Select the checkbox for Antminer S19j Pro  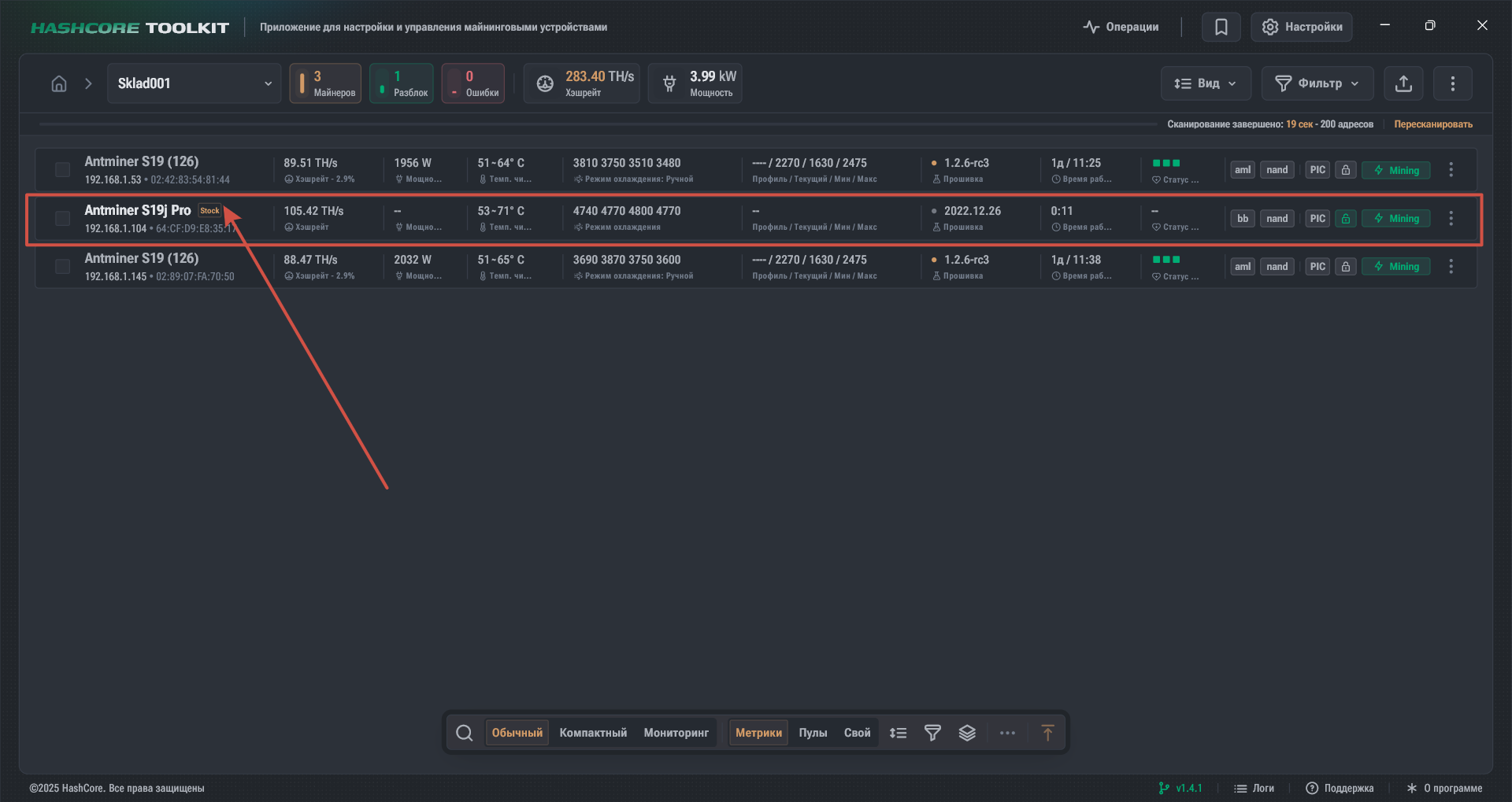point(62,219)
